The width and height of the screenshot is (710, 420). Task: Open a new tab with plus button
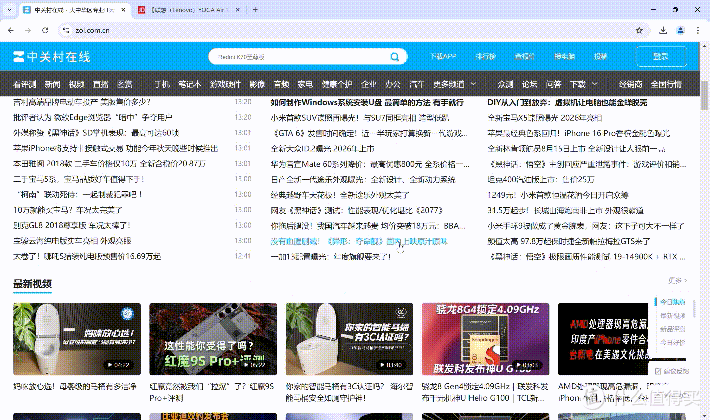255,10
